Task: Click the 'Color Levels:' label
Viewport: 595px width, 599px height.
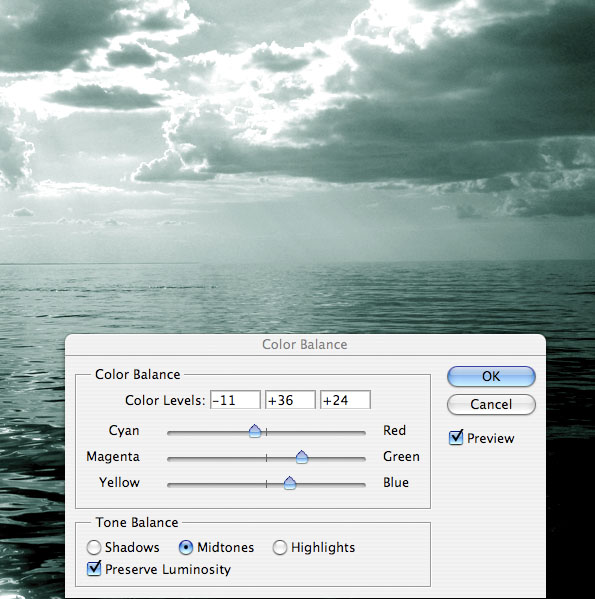Action: pos(165,400)
